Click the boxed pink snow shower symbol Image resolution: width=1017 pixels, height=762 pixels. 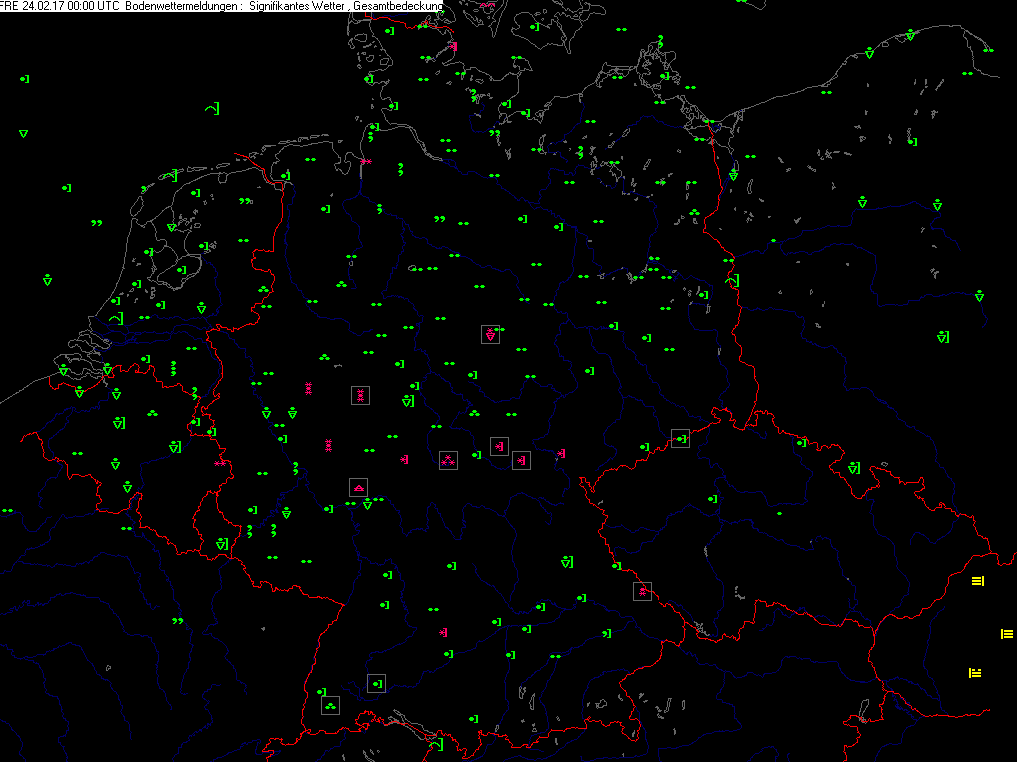tap(490, 334)
